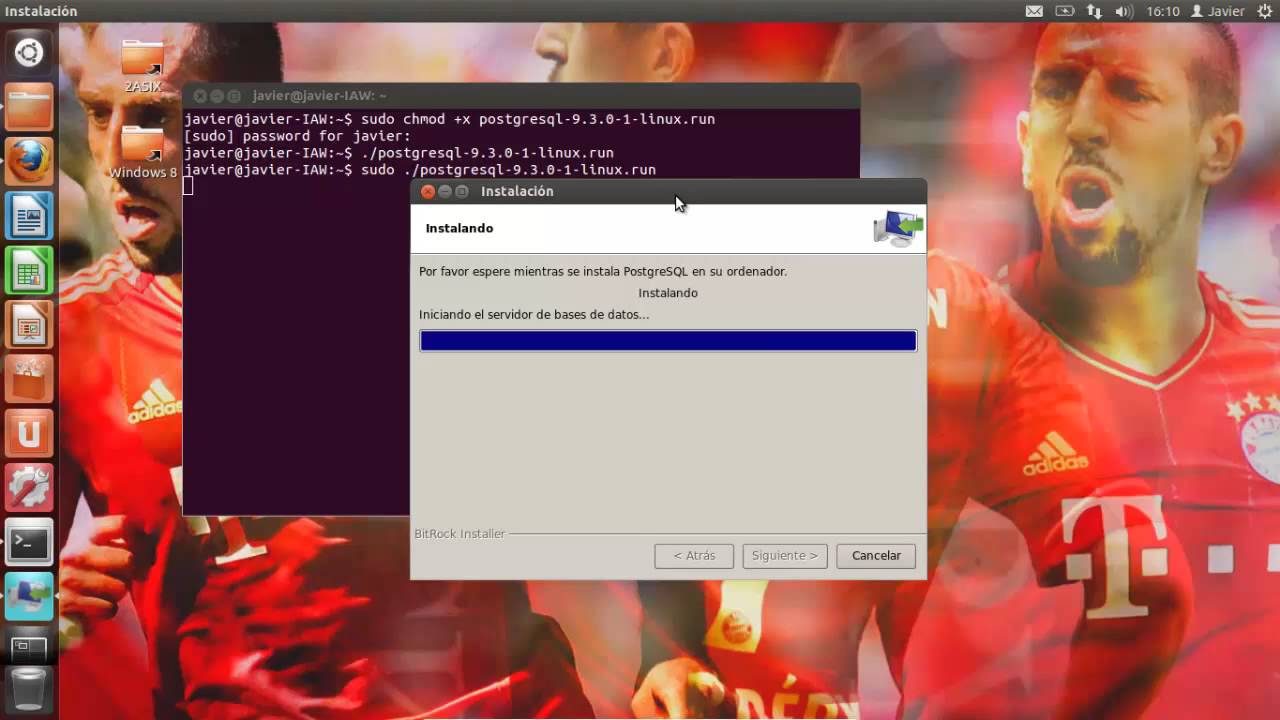Screen dimensions: 1280x720
Task: Click the < Atrás button
Action: [x=694, y=556]
